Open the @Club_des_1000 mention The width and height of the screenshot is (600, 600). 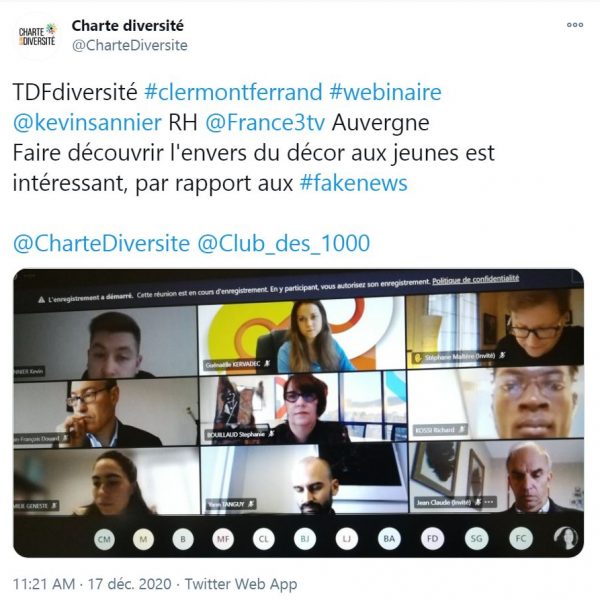[x=284, y=243]
